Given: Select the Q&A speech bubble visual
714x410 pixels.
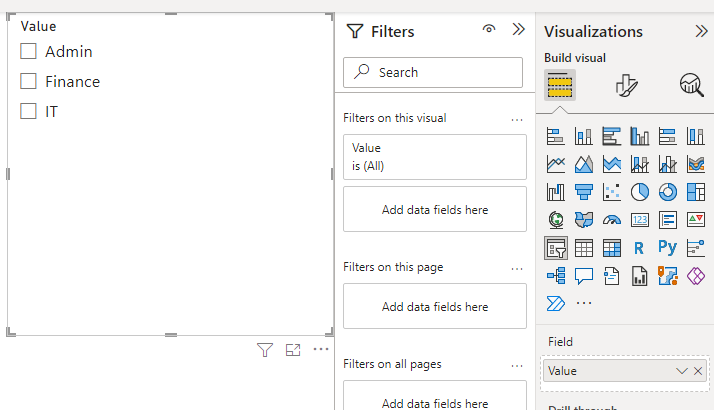Looking at the screenshot, I should point(584,276).
